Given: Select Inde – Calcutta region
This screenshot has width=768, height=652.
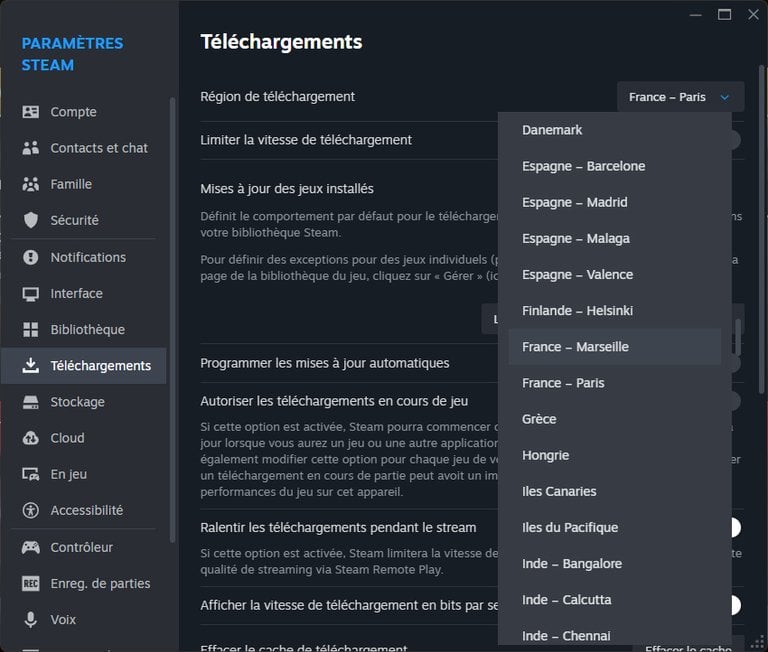Looking at the screenshot, I should point(615,600).
